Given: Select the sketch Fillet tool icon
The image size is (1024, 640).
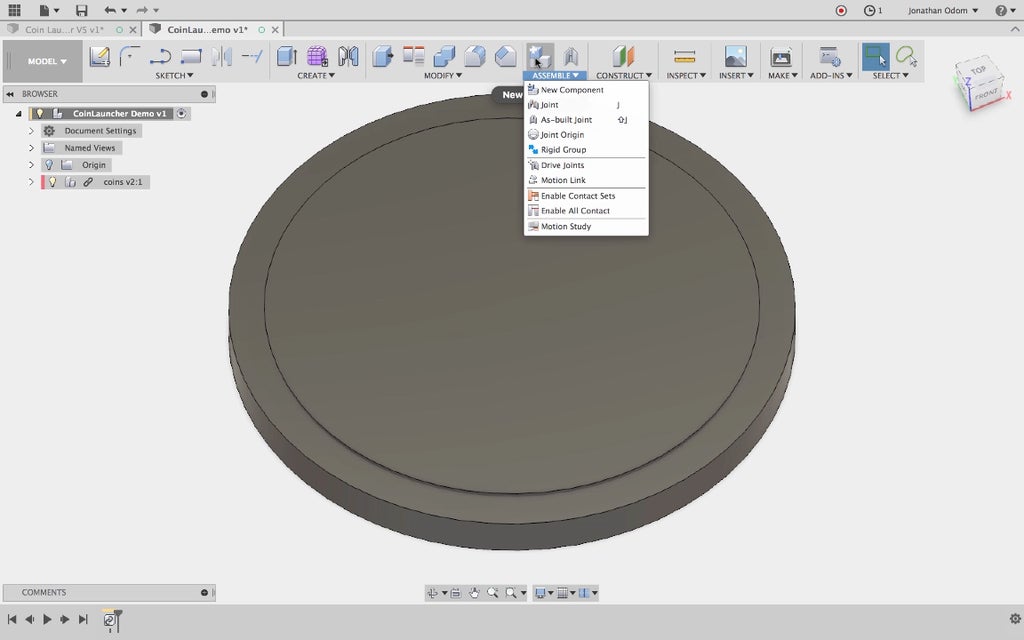Looking at the screenshot, I should pos(129,56).
